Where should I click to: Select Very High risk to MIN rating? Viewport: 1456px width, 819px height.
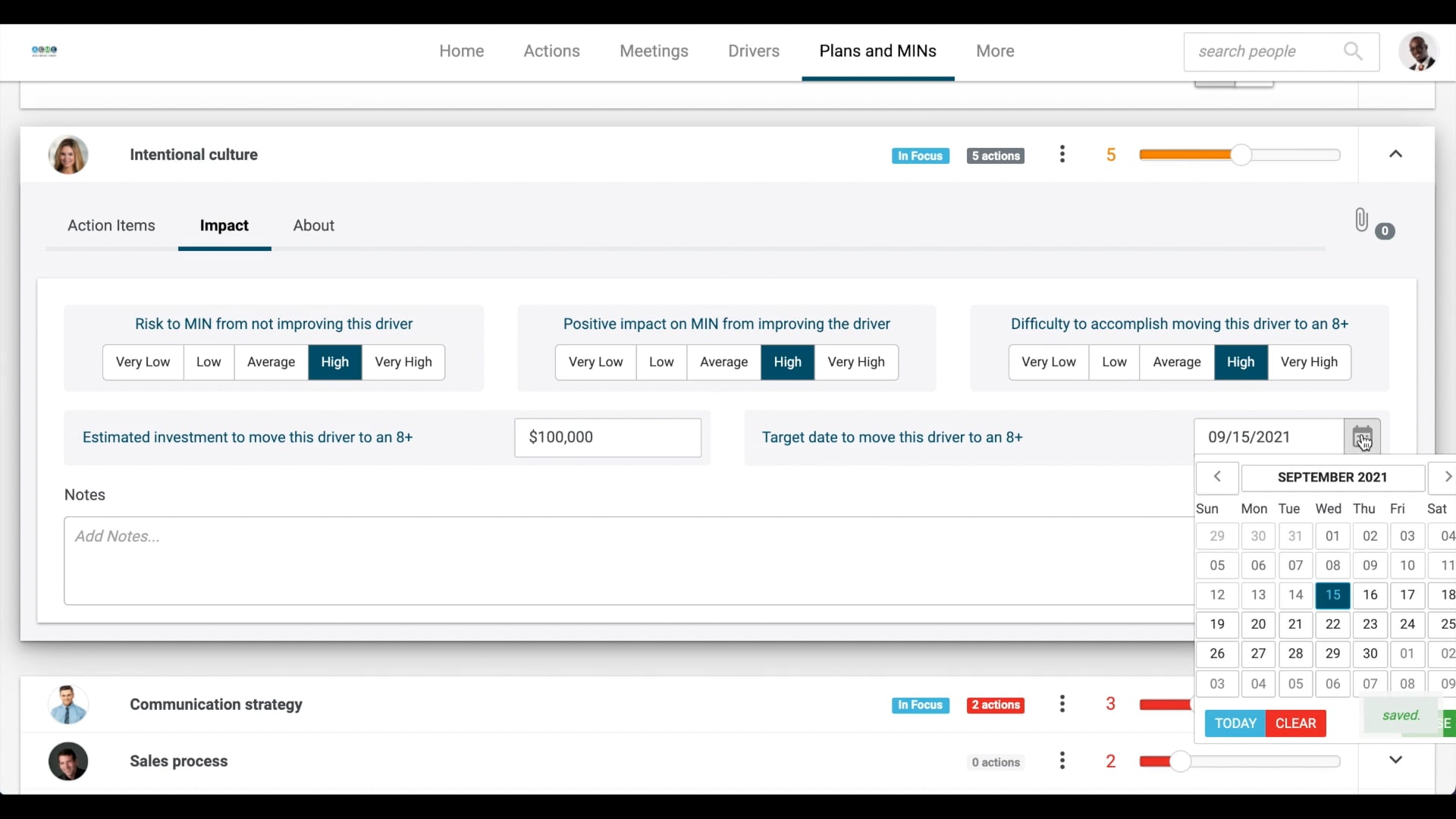403,362
